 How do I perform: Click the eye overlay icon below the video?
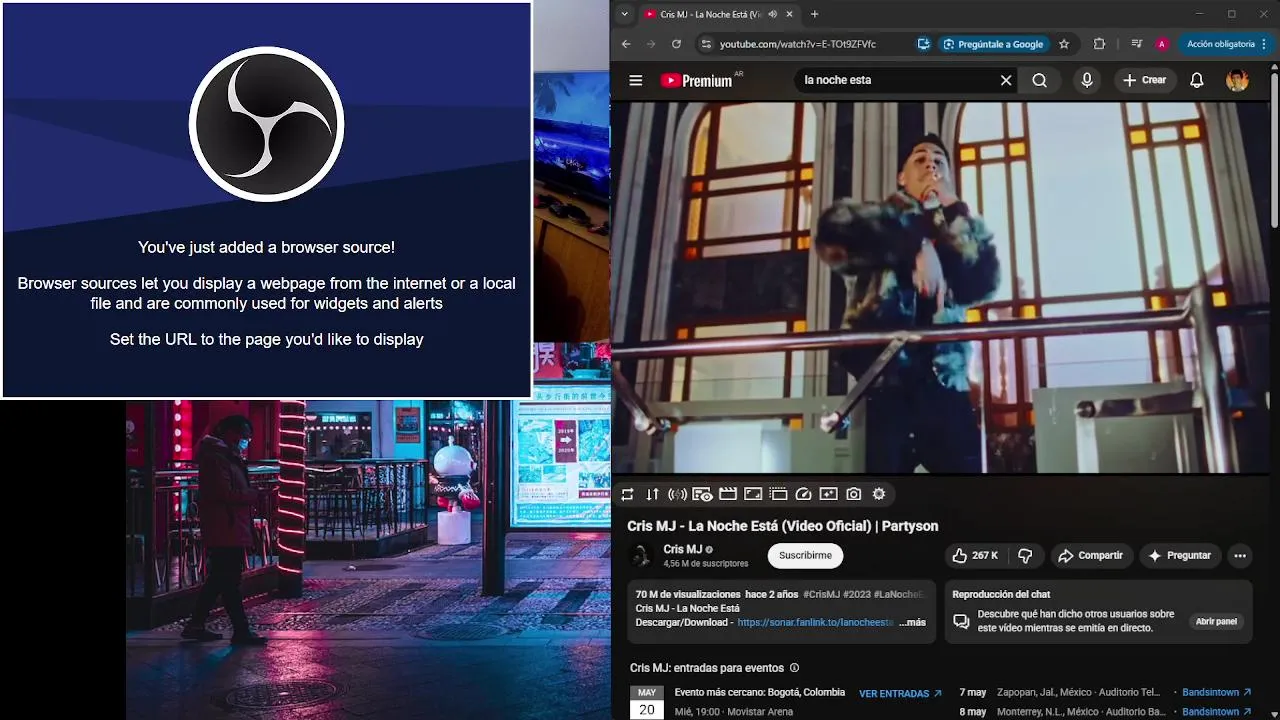pos(702,494)
